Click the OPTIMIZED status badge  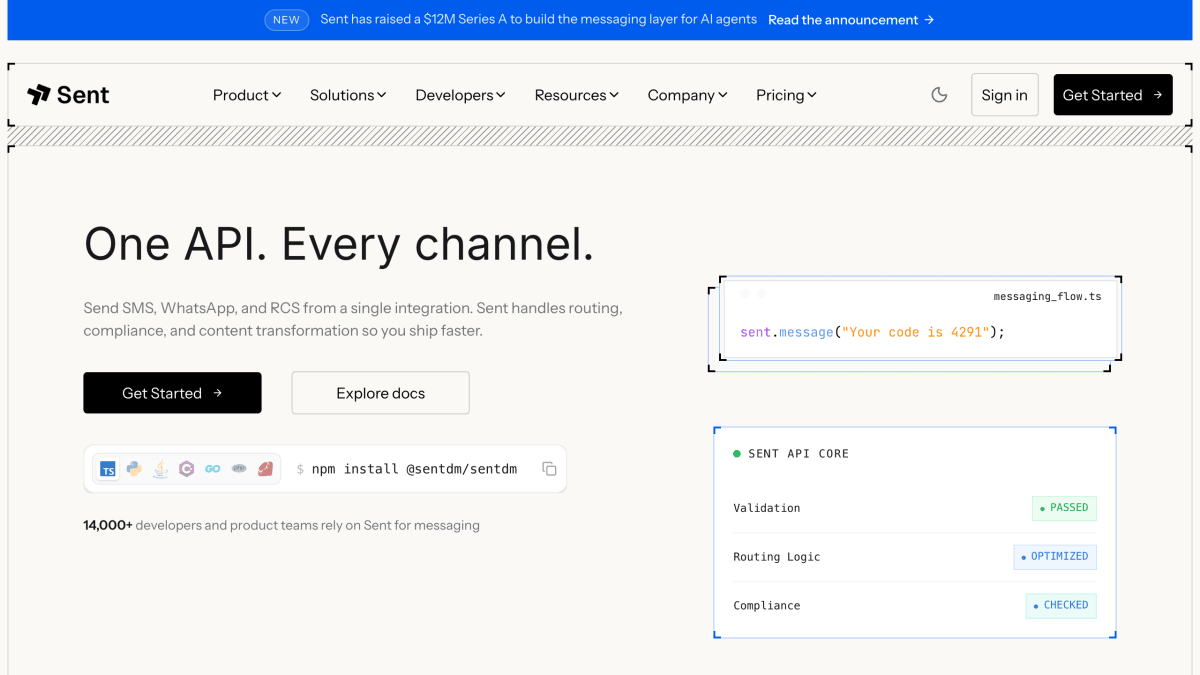1055,557
